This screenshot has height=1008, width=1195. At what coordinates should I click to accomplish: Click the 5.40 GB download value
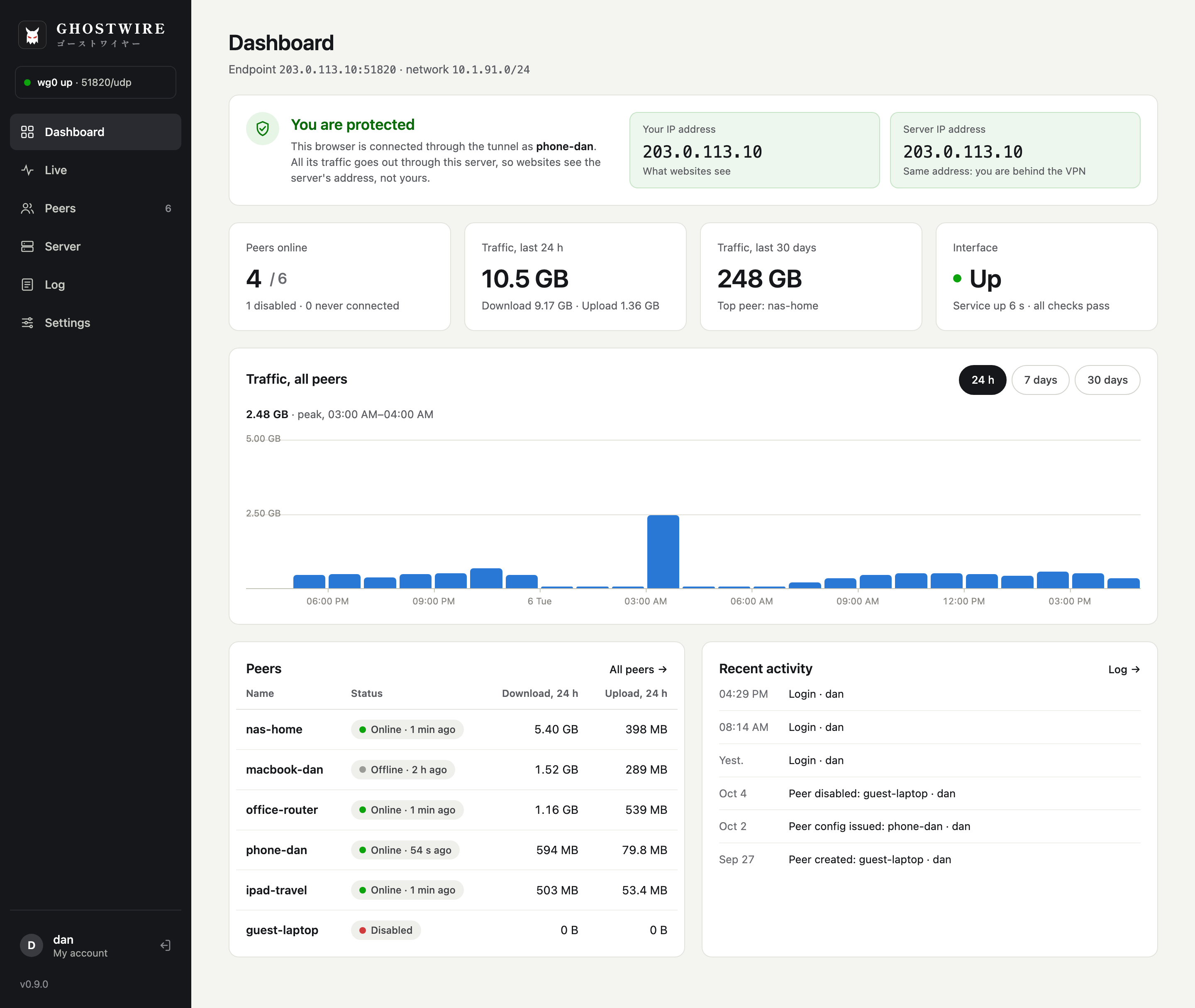tap(556, 730)
